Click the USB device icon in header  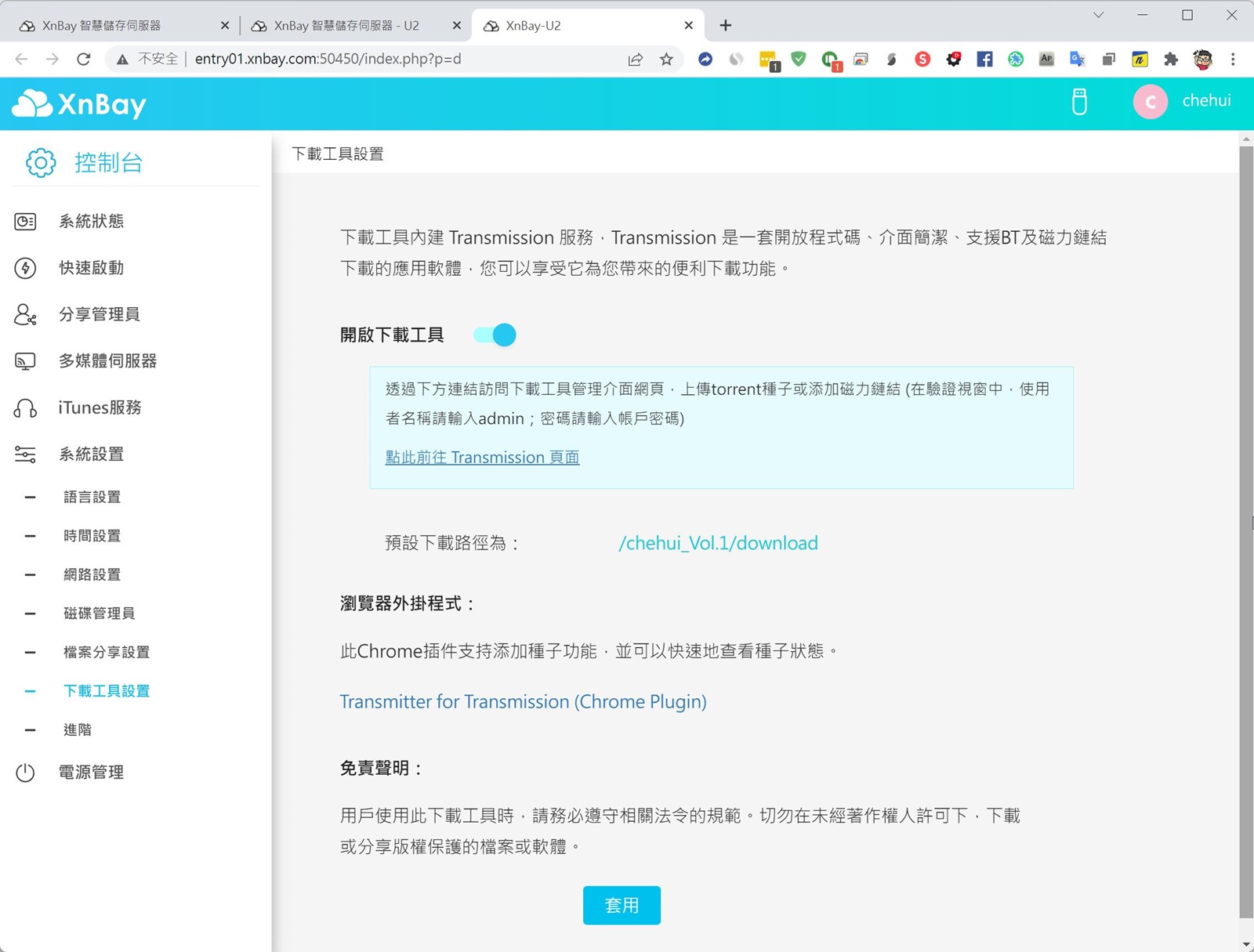coord(1079,102)
